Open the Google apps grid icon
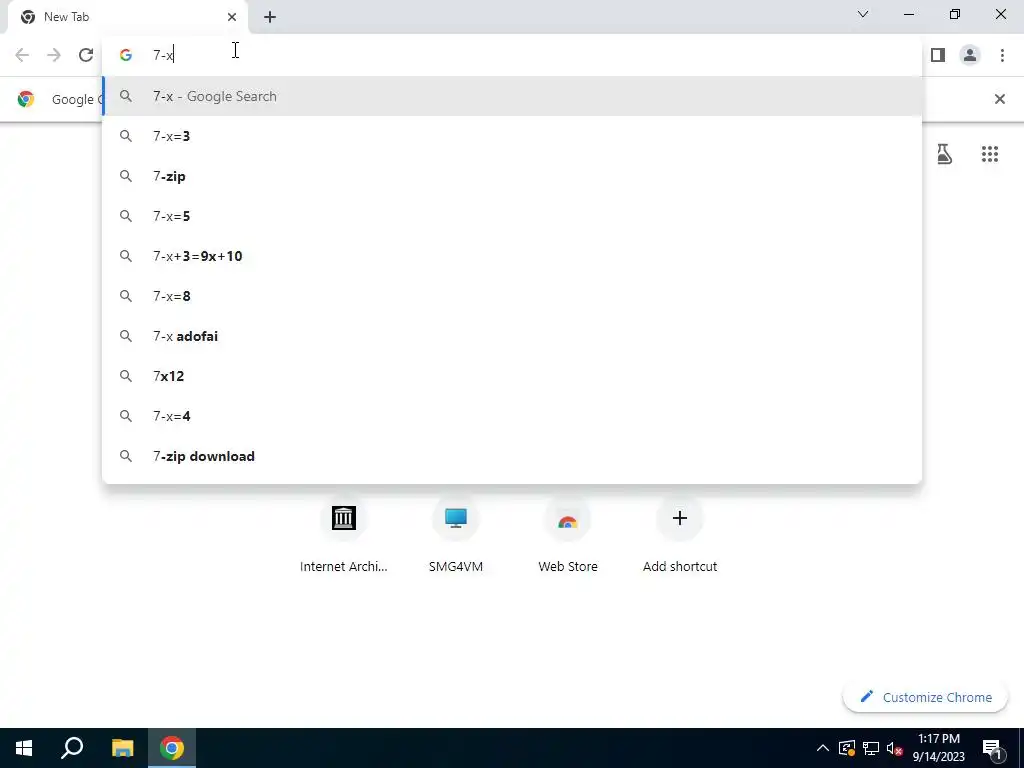The image size is (1024, 768). 989,154
